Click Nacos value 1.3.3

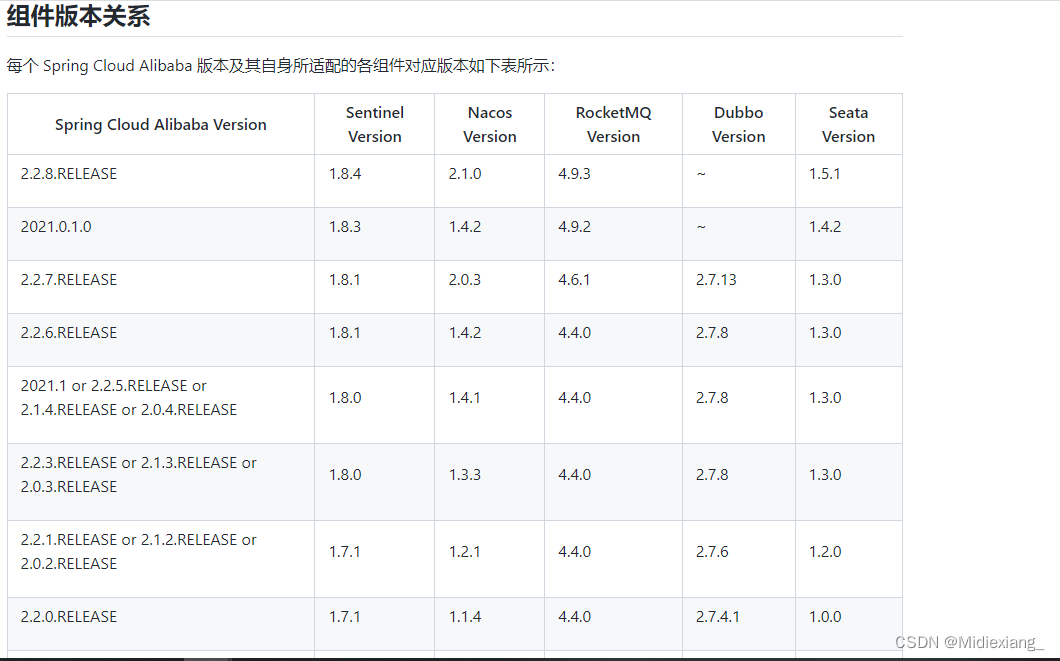coord(465,474)
